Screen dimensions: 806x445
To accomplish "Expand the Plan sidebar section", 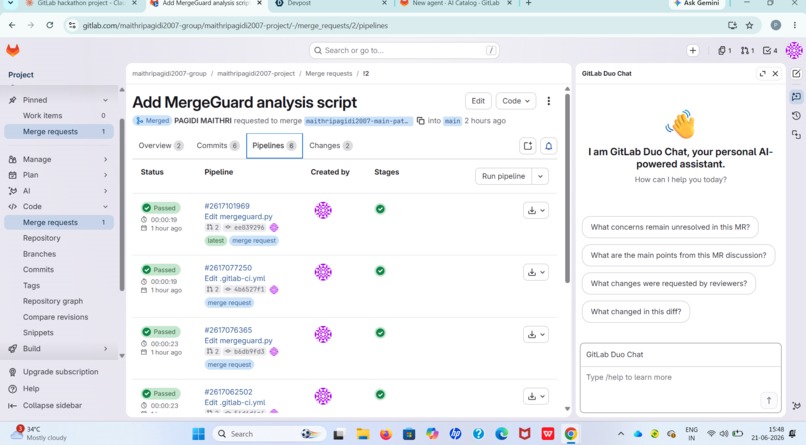I will click(59, 175).
